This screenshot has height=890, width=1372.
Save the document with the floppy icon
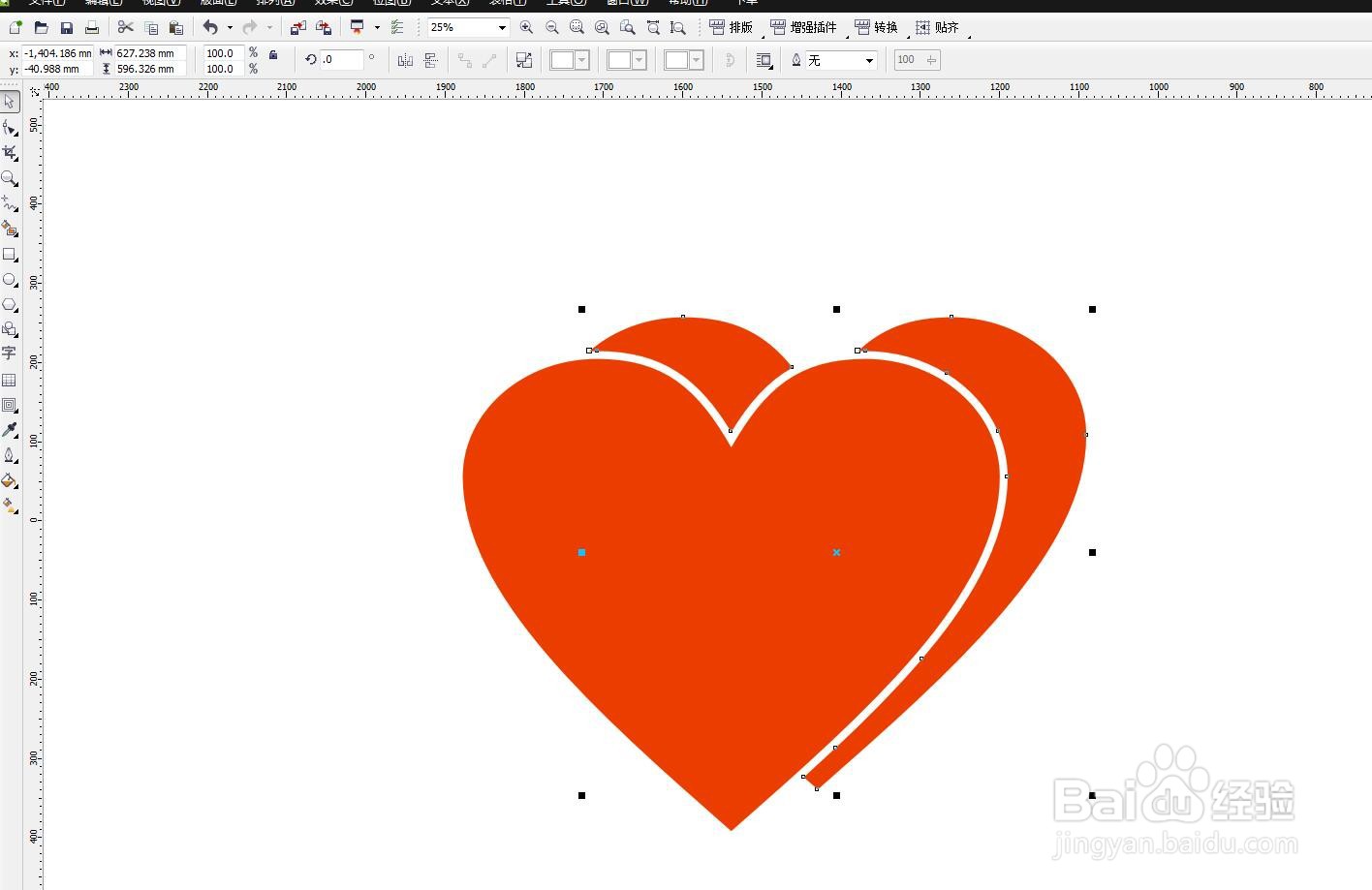(66, 28)
